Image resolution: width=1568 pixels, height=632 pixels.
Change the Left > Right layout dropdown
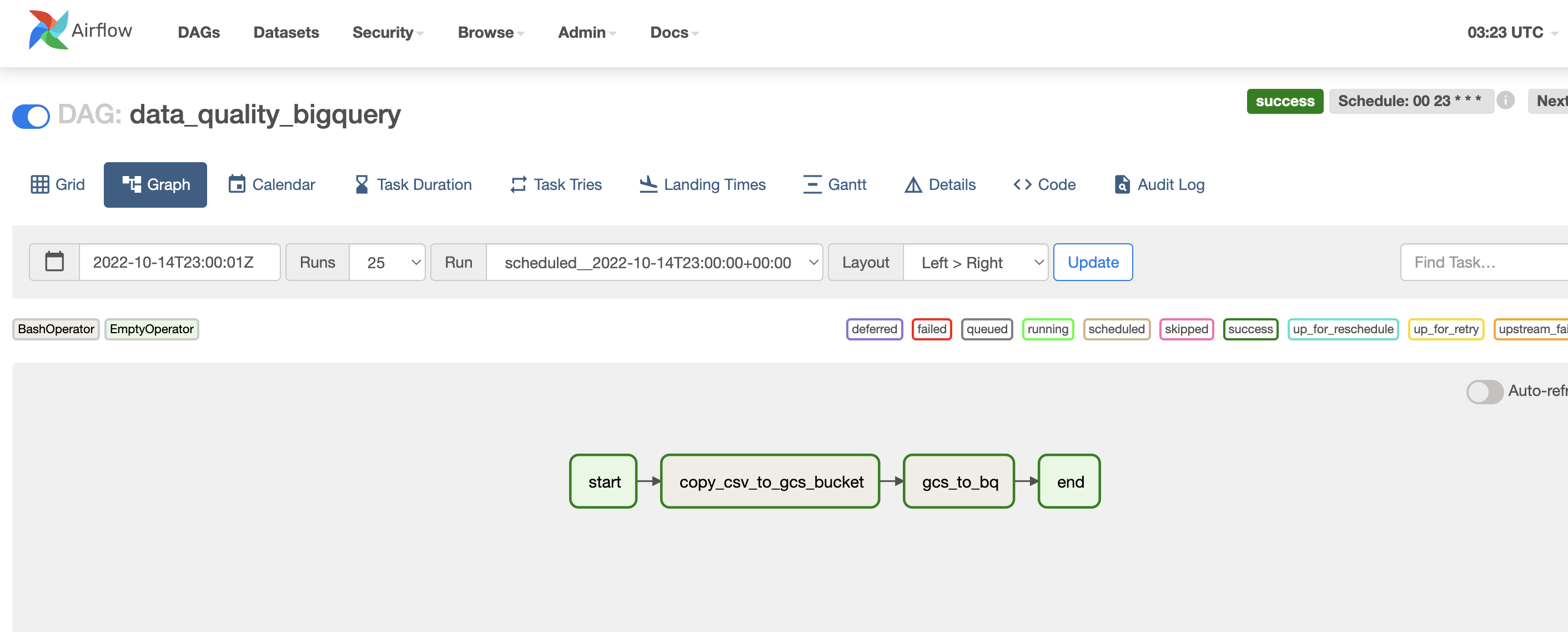tap(975, 263)
